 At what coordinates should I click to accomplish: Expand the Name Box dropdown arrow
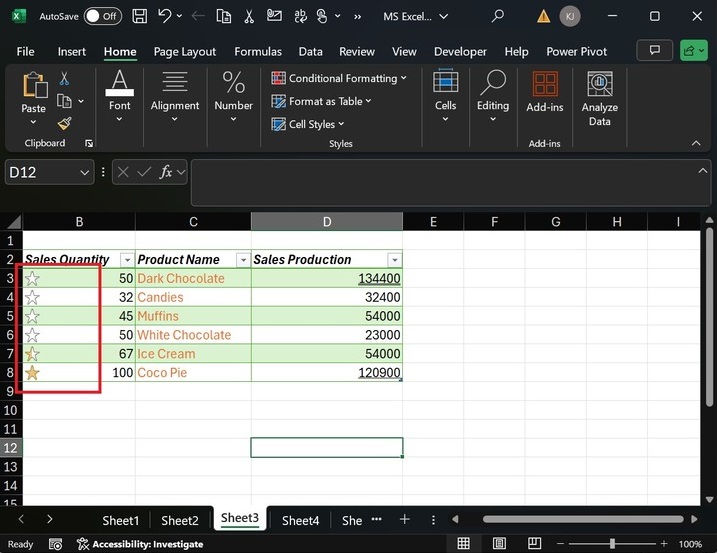pos(84,172)
